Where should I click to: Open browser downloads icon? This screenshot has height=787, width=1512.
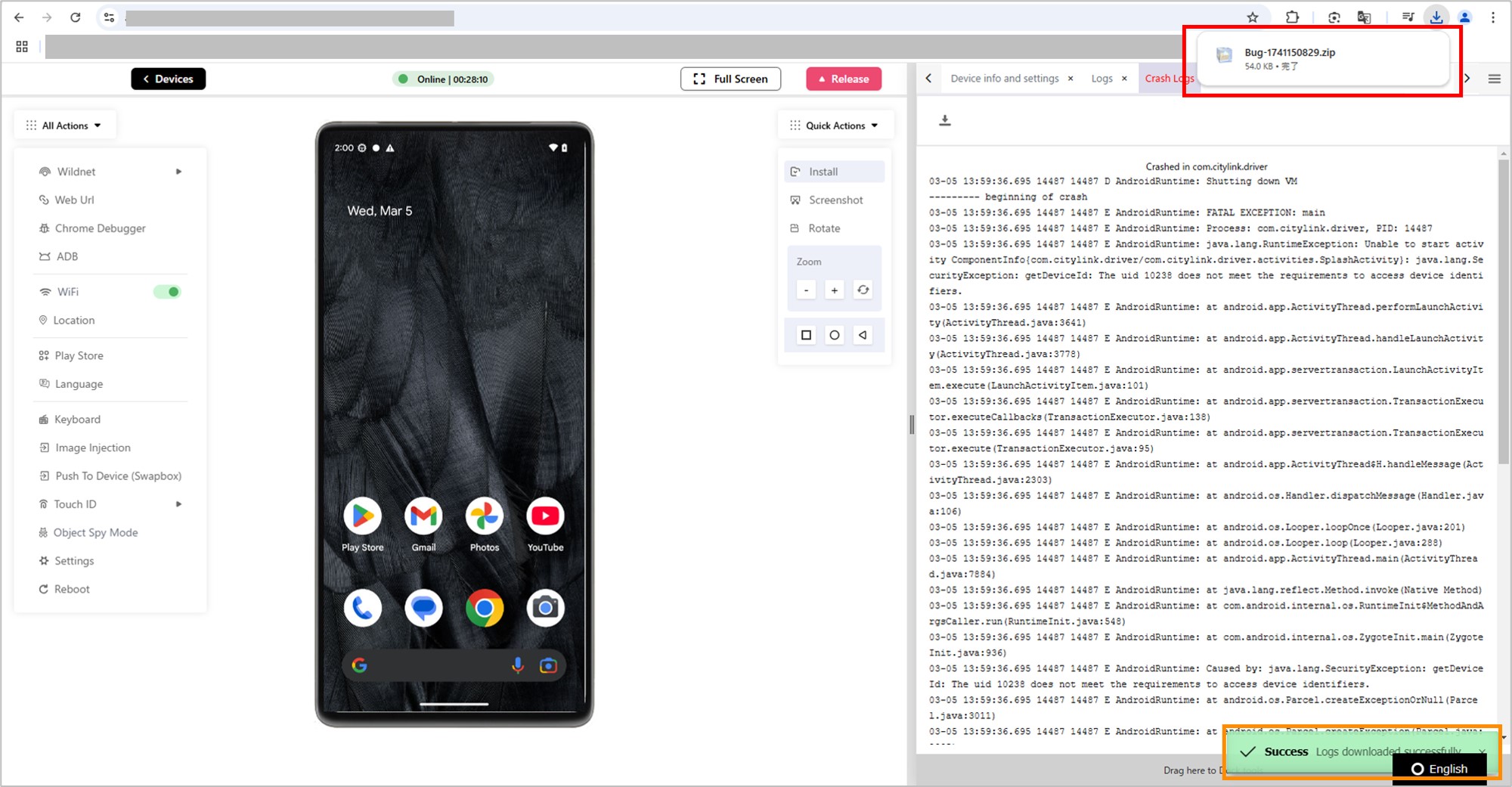click(x=1436, y=17)
